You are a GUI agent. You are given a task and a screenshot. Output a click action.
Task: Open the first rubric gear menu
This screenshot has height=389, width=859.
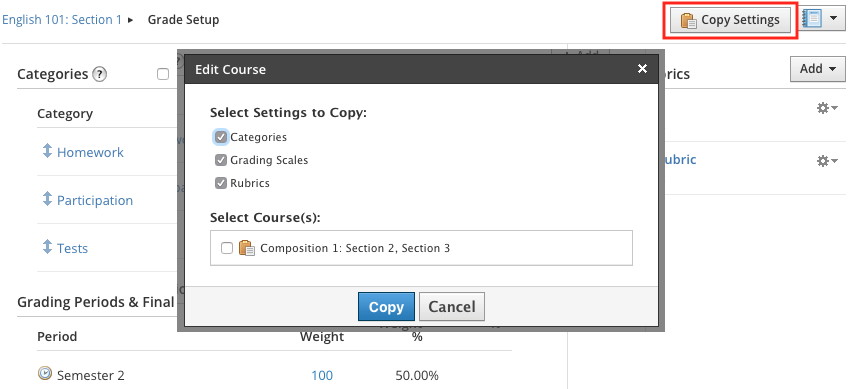(x=827, y=108)
